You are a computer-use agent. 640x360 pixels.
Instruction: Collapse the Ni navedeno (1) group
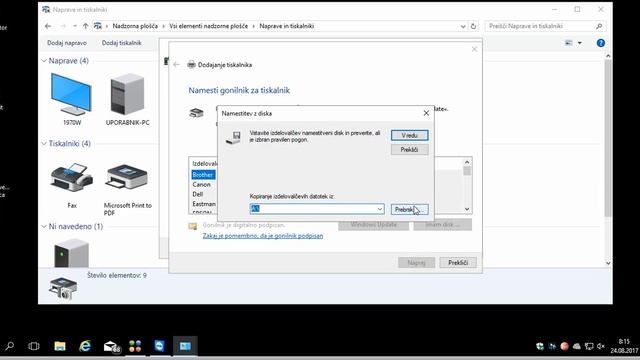click(x=44, y=227)
